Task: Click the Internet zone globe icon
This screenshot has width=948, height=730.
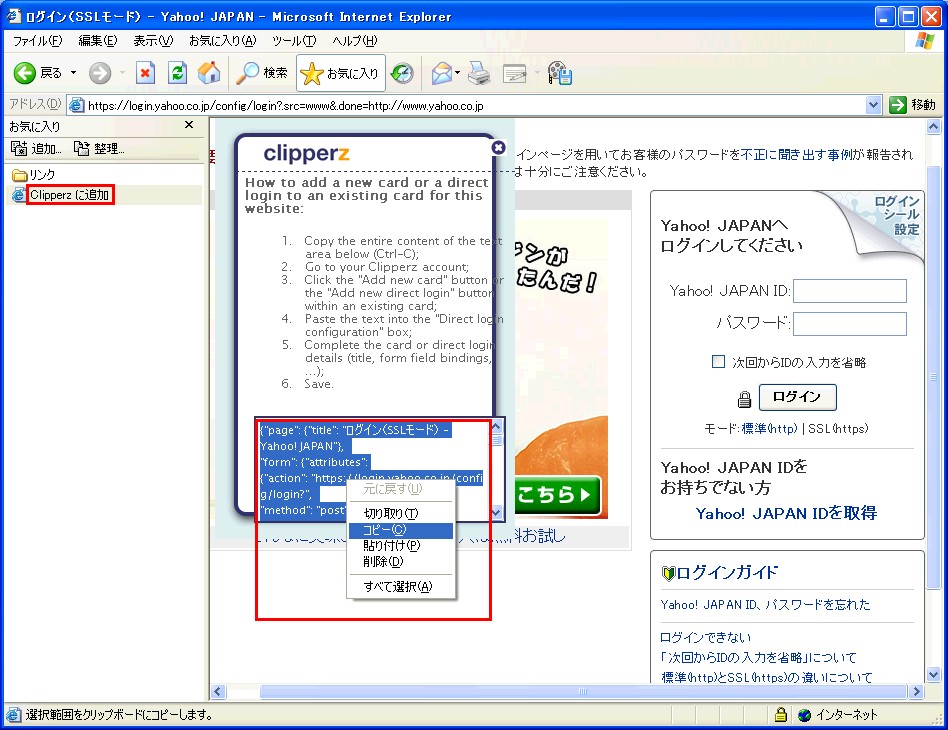Action: click(x=804, y=715)
